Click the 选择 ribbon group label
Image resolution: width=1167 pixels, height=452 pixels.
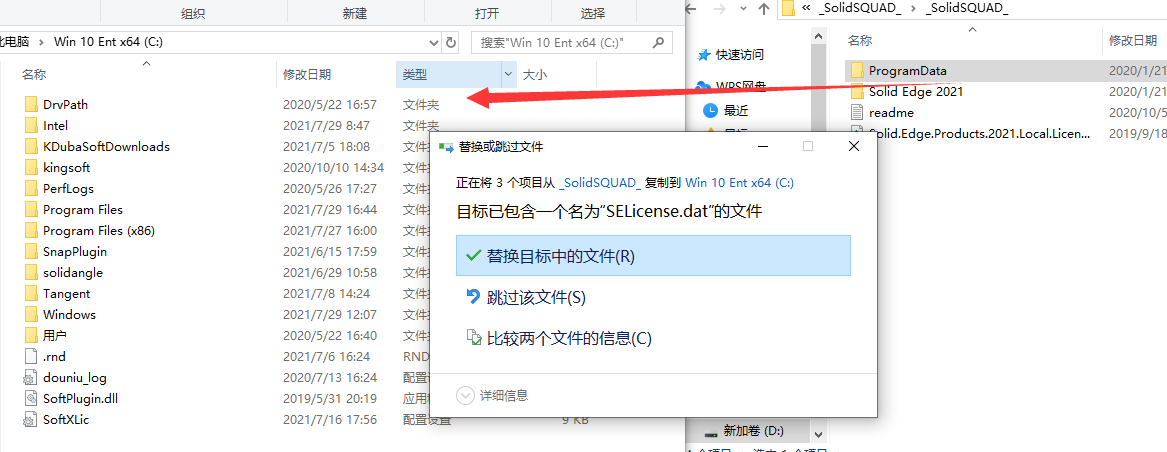(592, 13)
